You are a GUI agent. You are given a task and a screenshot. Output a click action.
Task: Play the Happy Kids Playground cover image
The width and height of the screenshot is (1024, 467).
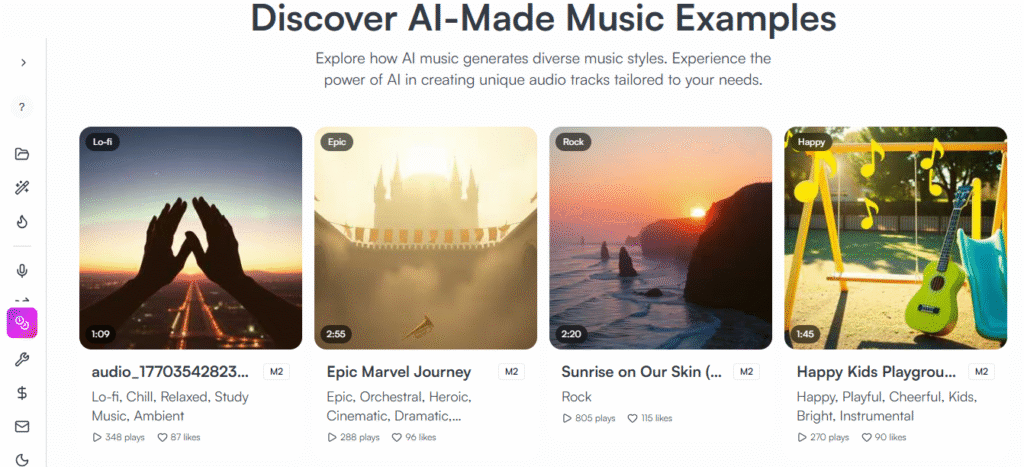pos(895,238)
